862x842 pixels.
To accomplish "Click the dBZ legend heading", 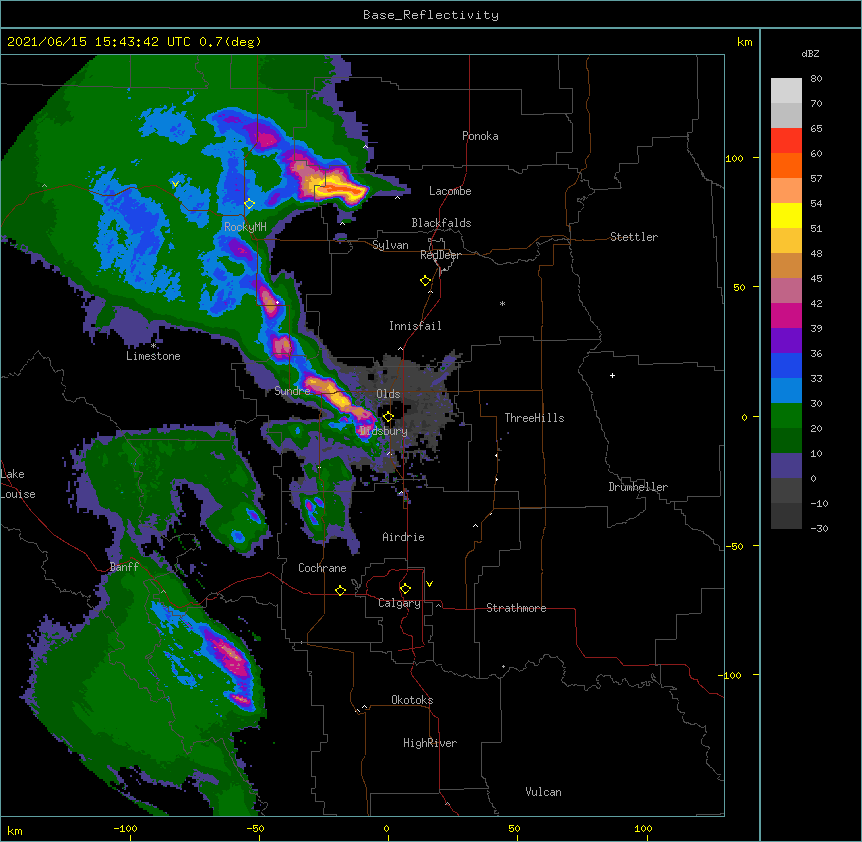I will (810, 53).
